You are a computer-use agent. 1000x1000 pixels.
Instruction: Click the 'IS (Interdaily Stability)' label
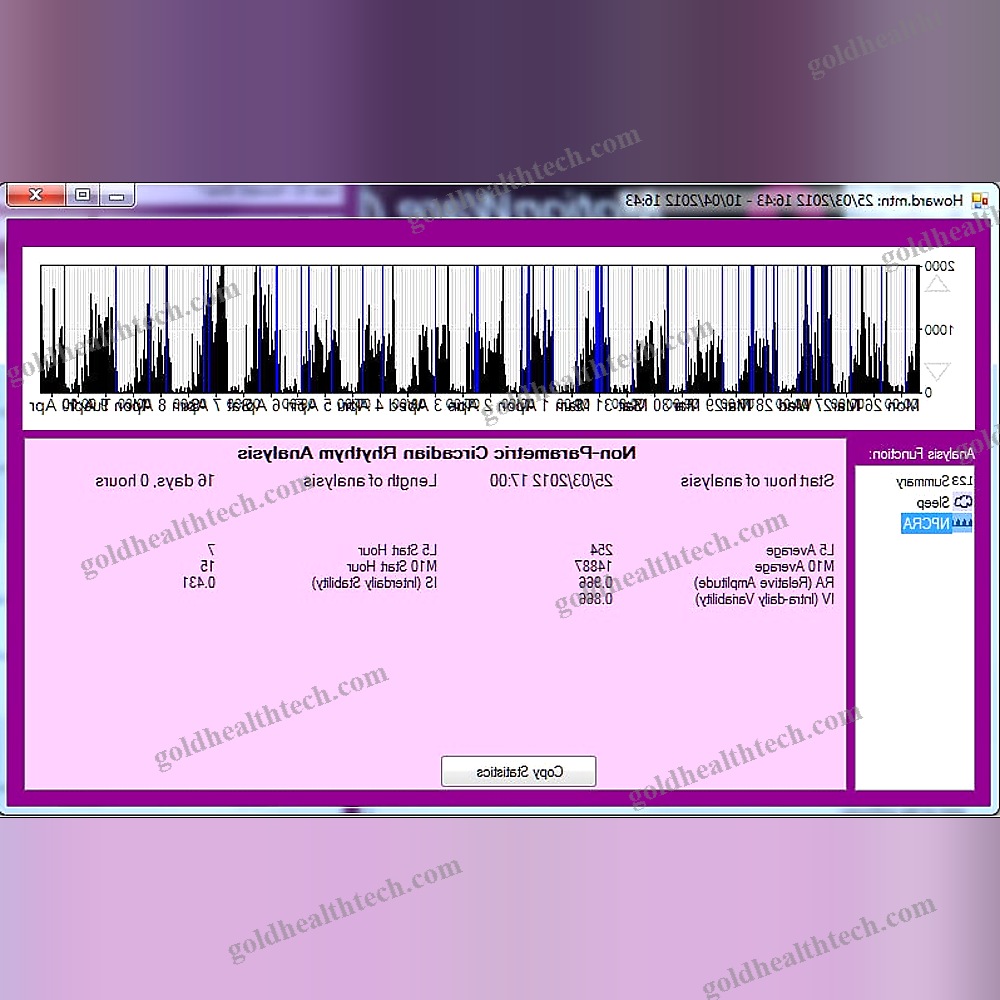tap(374, 583)
